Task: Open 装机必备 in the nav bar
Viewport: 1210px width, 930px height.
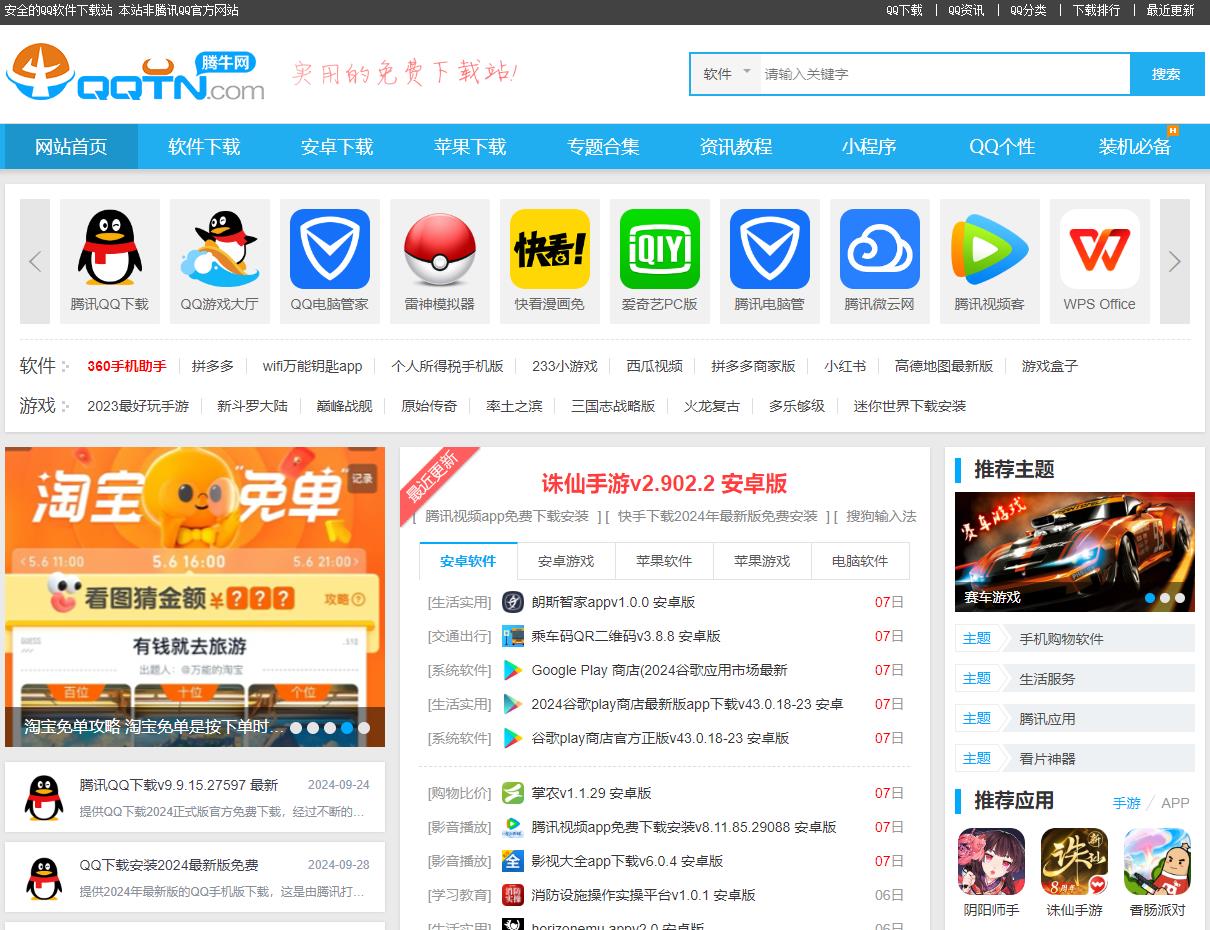Action: [1135, 147]
